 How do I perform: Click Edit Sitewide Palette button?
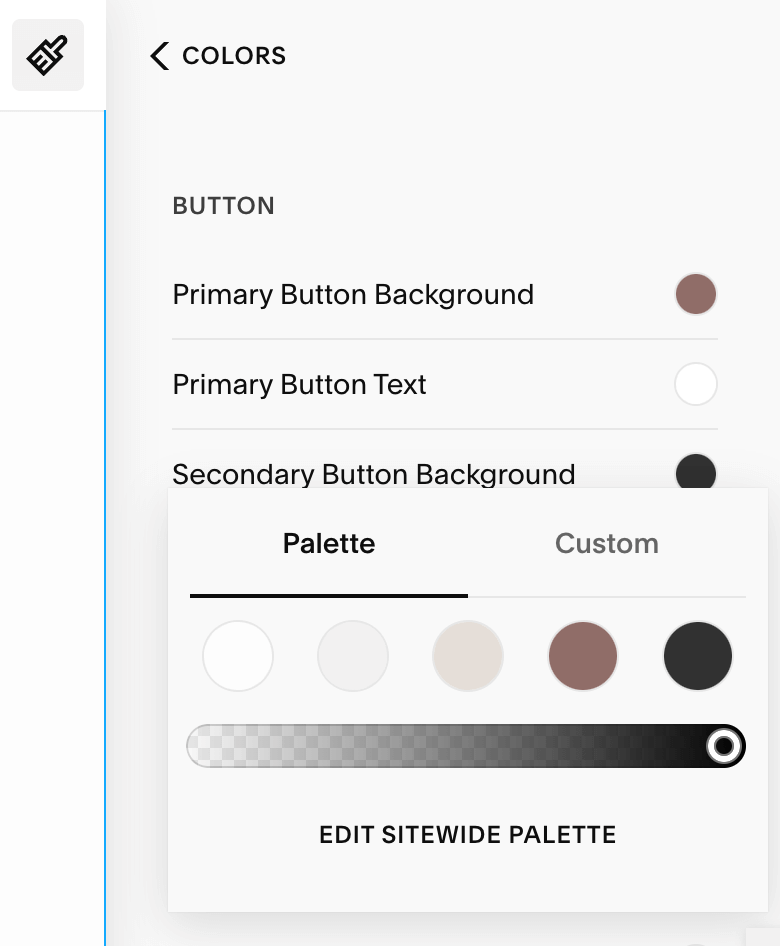[468, 834]
